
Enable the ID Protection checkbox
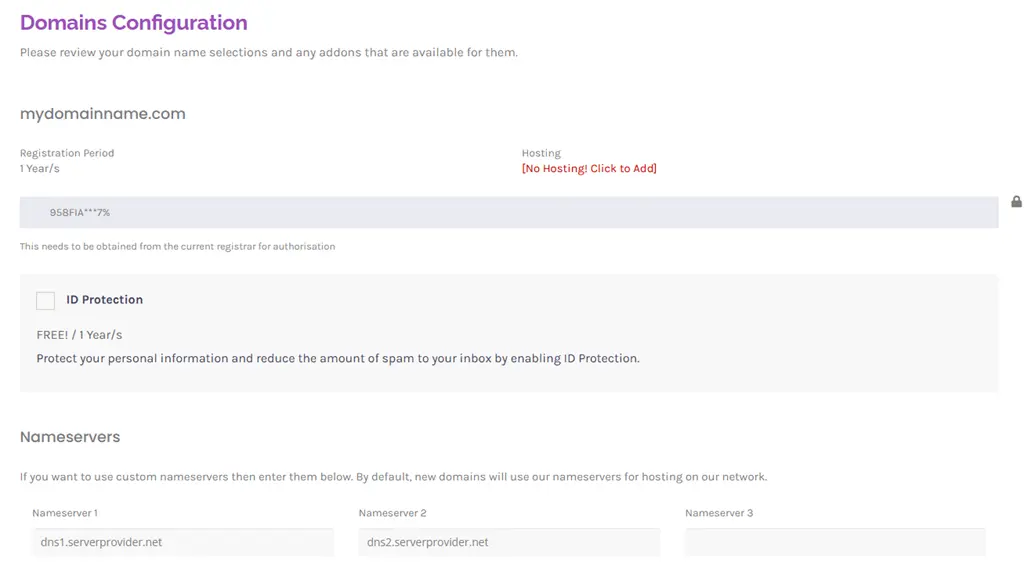(x=45, y=300)
